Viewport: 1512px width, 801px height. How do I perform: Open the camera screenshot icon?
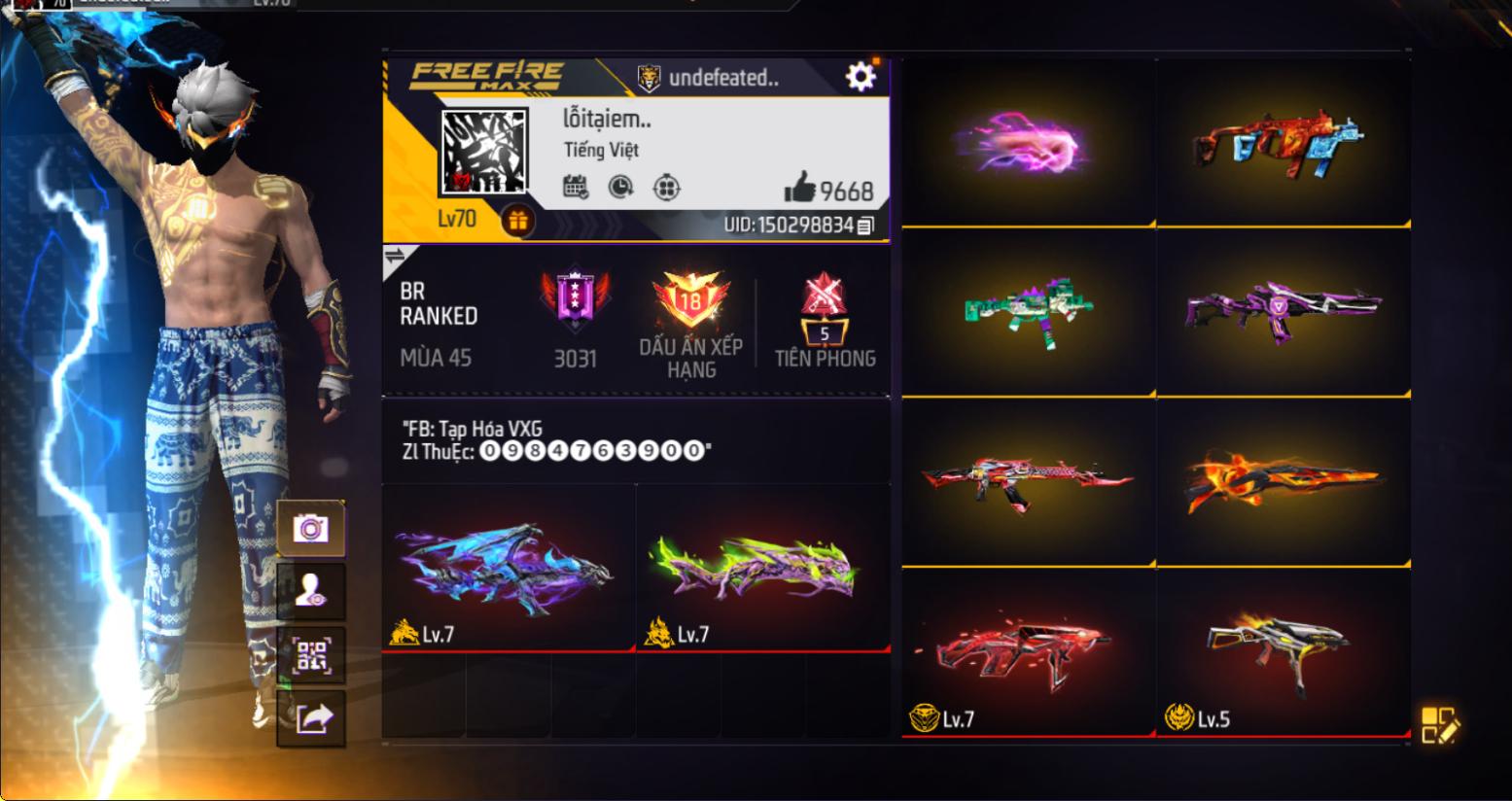coord(310,529)
